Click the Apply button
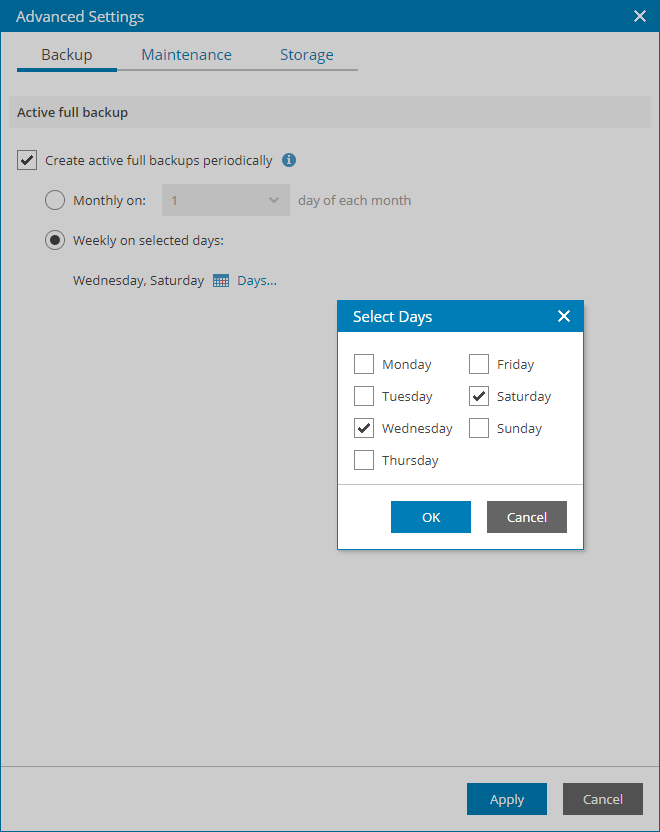Screen dimensions: 660x832 507,799
